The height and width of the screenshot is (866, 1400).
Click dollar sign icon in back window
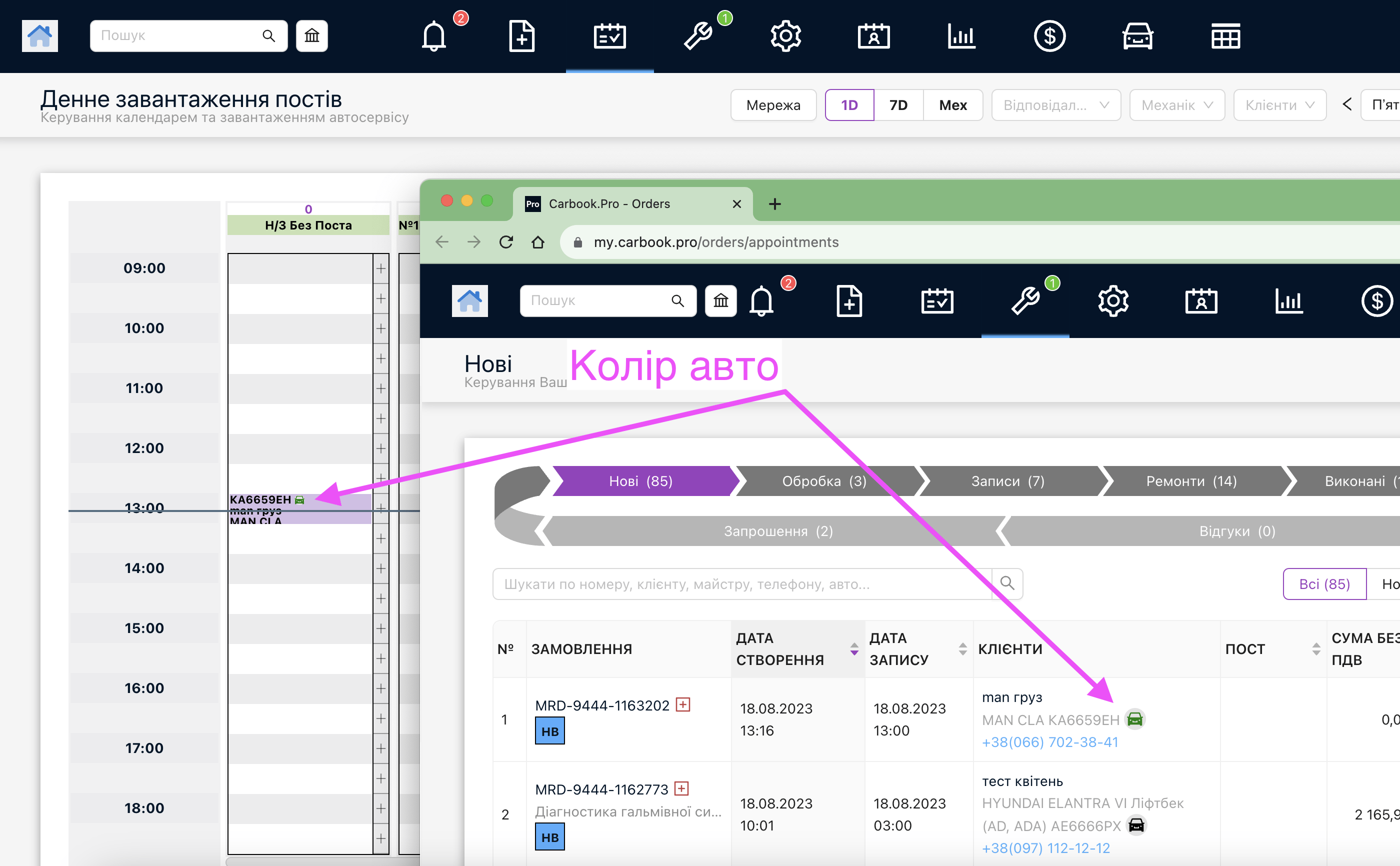point(1049,36)
